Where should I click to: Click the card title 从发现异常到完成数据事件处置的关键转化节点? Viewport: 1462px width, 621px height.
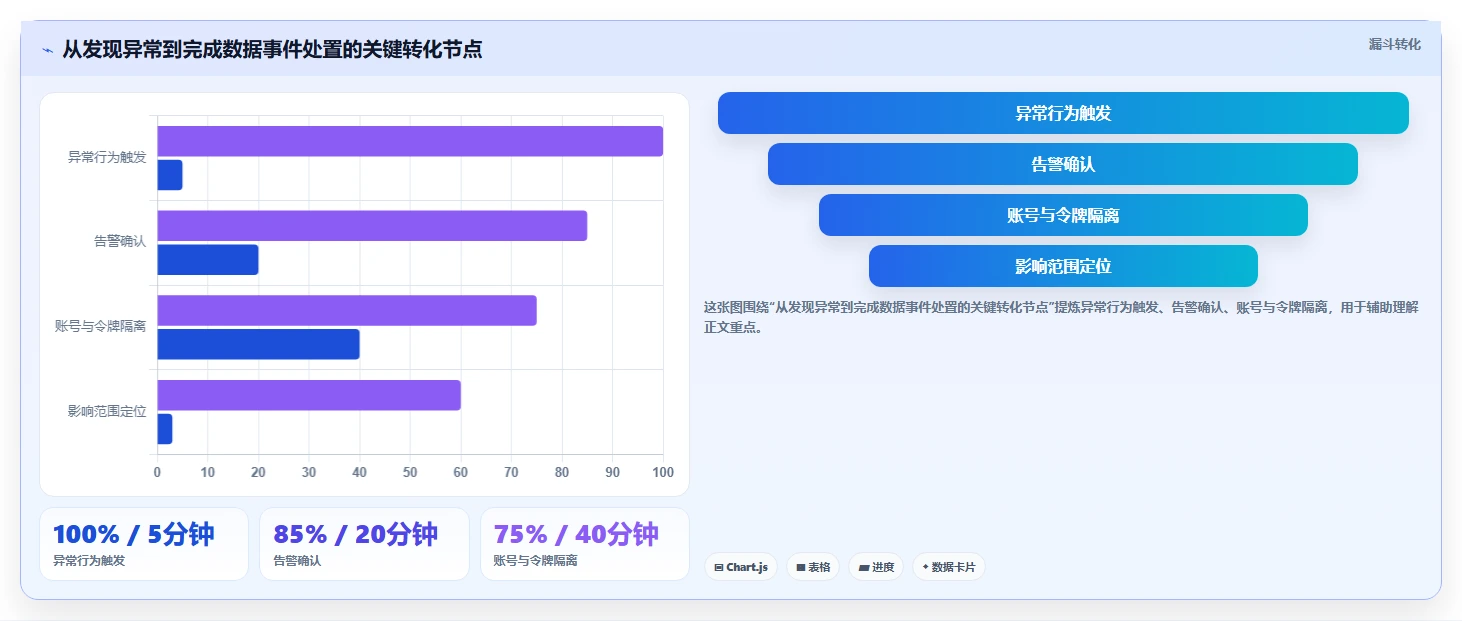point(272,49)
